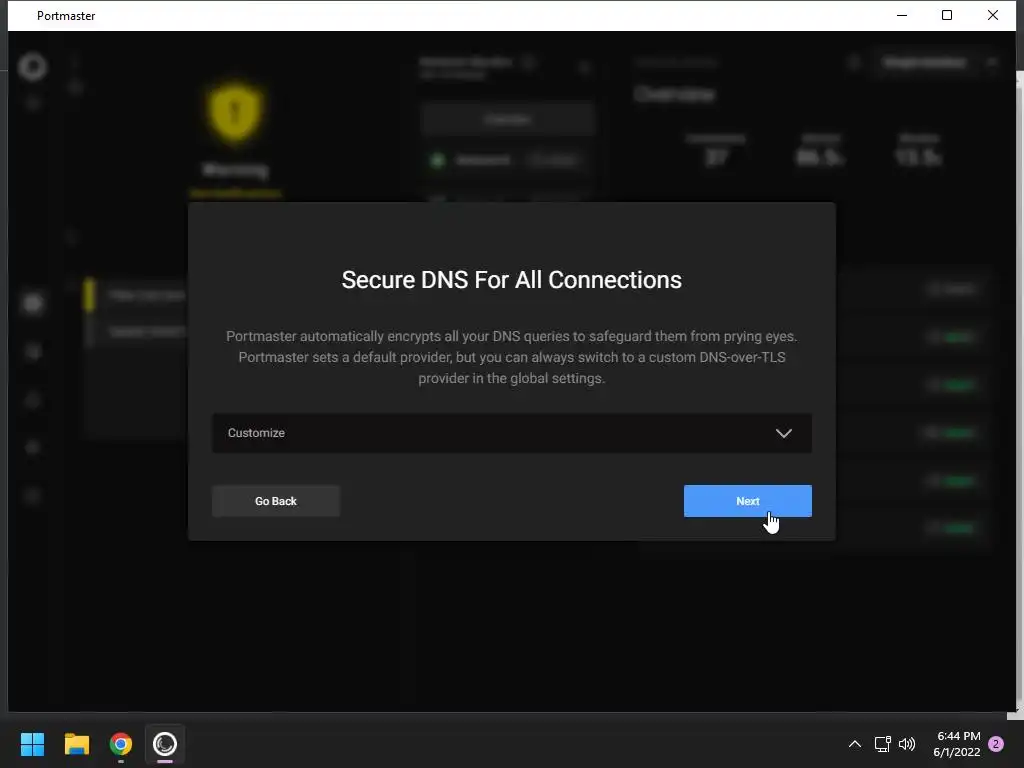The image size is (1024, 768).
Task: Open Google Chrome from the taskbar
Action: tap(121, 744)
